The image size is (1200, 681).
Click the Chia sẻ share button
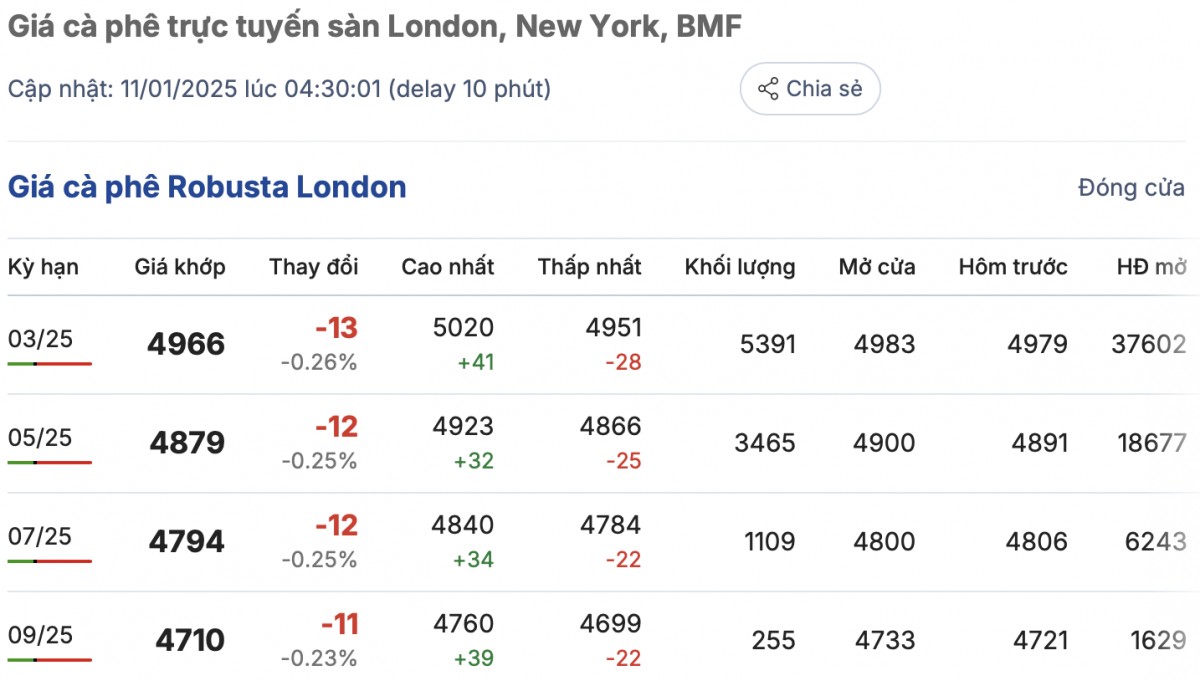pyautogui.click(x=810, y=89)
